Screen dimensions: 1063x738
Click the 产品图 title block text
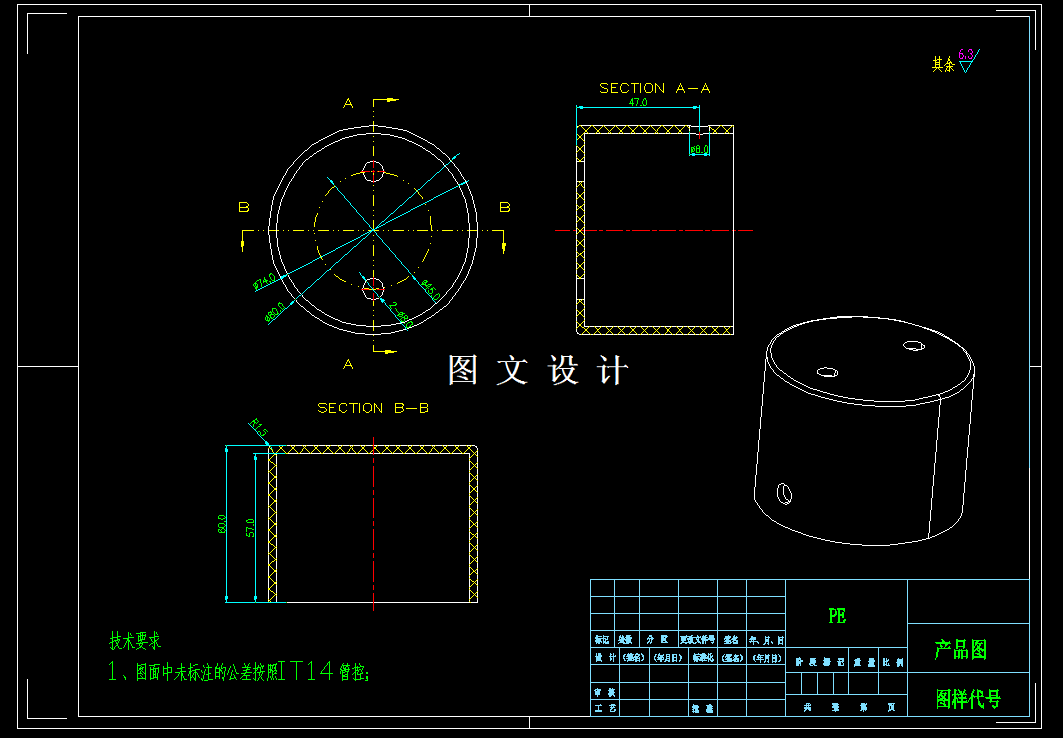pyautogui.click(x=961, y=650)
